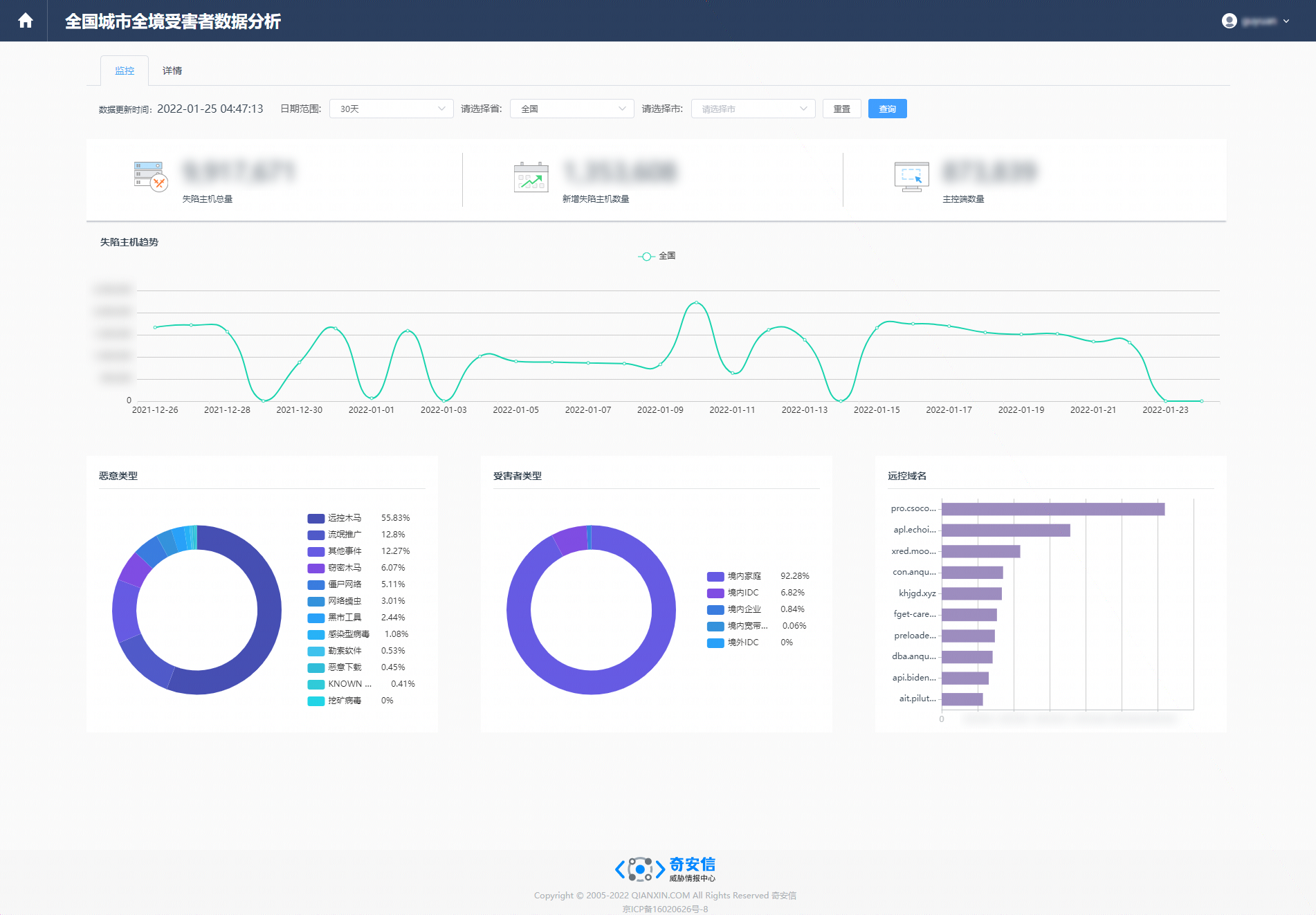The image size is (1316, 915).
Task: Open the user account avatar menu
Action: coord(1229,21)
